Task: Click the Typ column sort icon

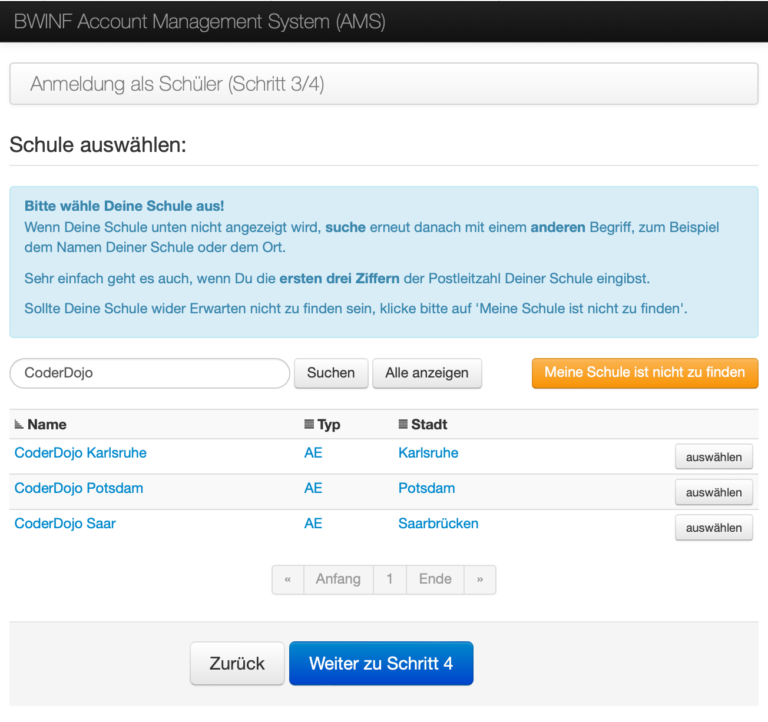Action: click(309, 425)
